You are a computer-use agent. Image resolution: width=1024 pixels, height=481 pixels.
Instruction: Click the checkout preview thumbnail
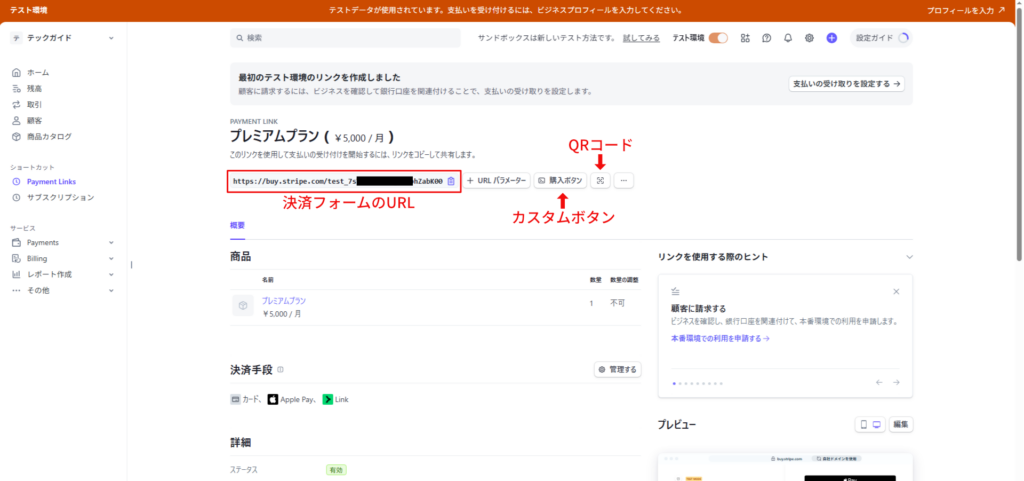point(785,467)
